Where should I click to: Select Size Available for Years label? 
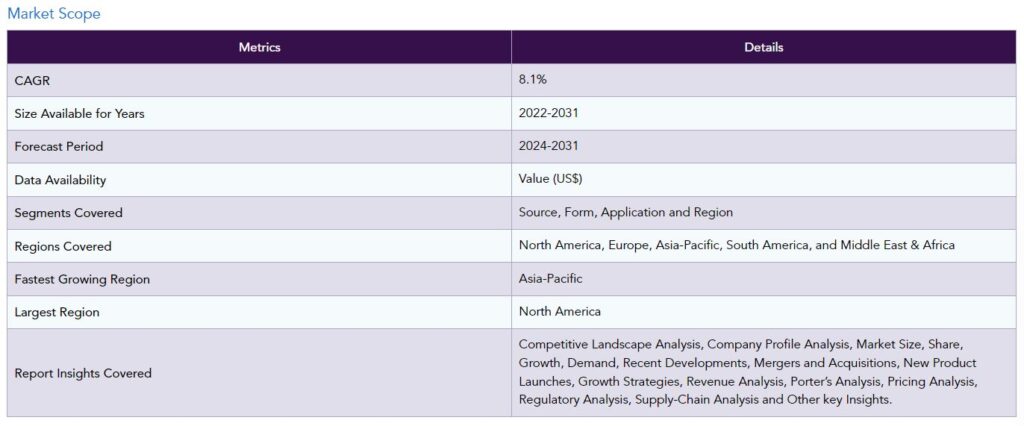(80, 114)
